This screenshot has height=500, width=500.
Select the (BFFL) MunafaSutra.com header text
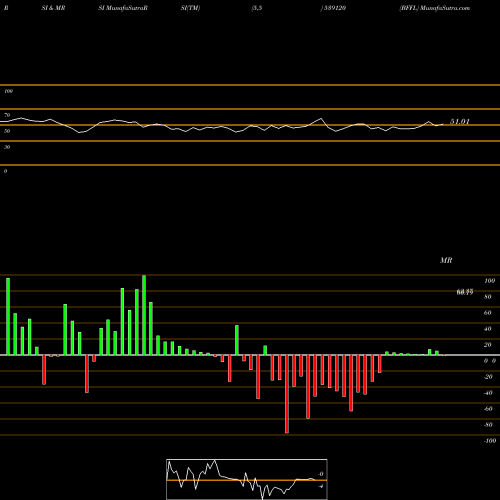click(435, 8)
